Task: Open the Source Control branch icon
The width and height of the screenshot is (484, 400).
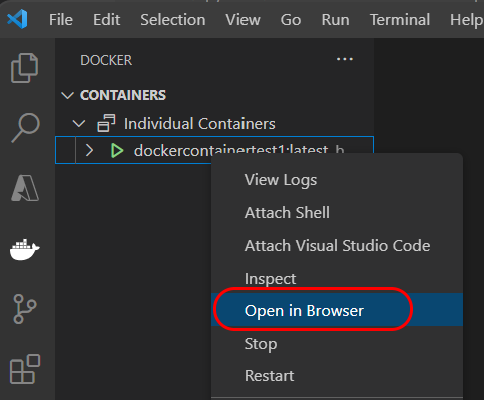Action: [25, 309]
